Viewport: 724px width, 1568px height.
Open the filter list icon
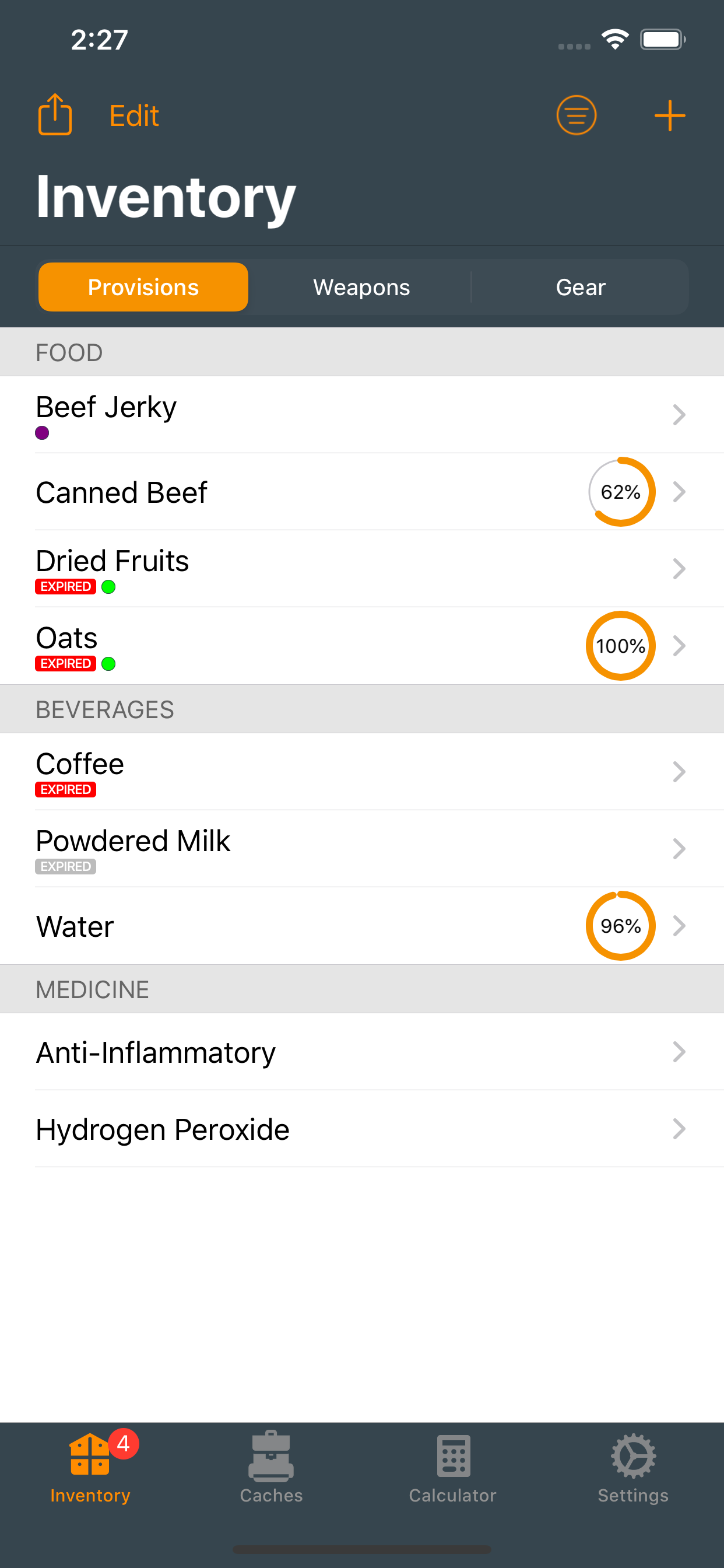(x=575, y=115)
